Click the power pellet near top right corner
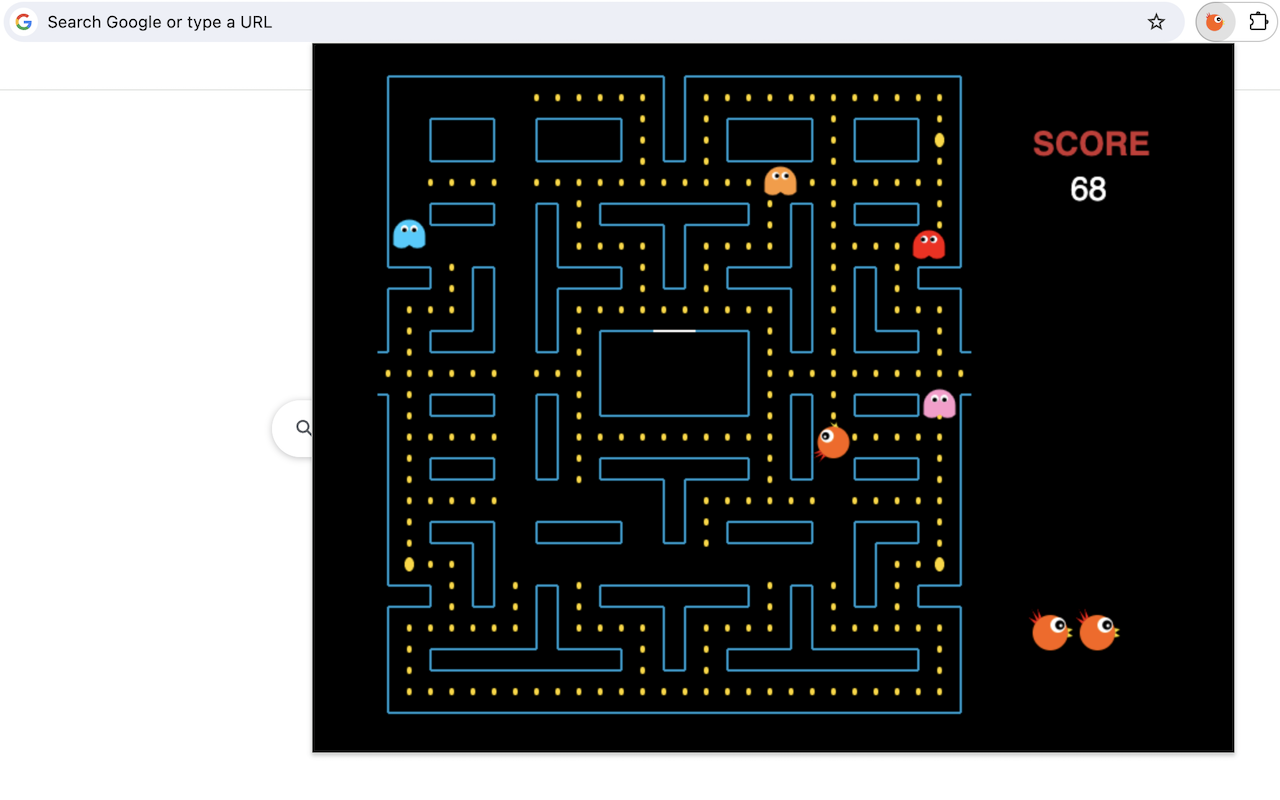Image resolution: width=1280 pixels, height=800 pixels. tap(938, 141)
